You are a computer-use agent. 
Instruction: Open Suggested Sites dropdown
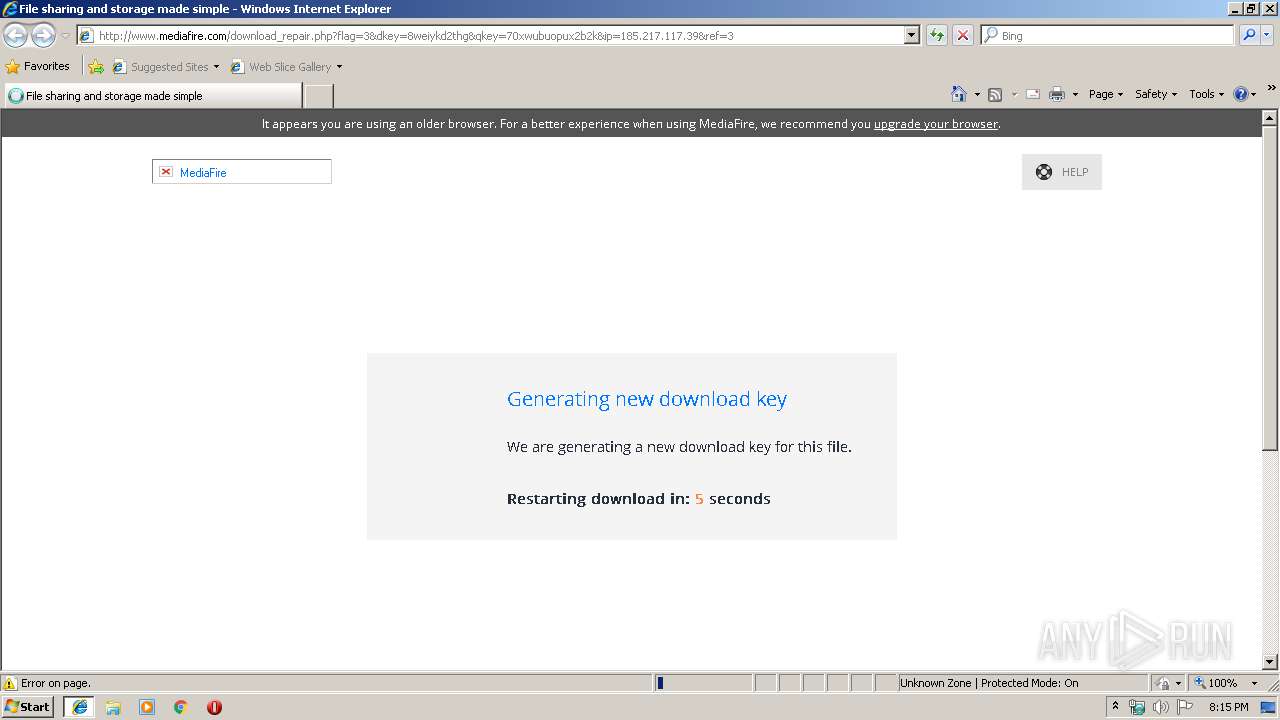click(x=216, y=67)
